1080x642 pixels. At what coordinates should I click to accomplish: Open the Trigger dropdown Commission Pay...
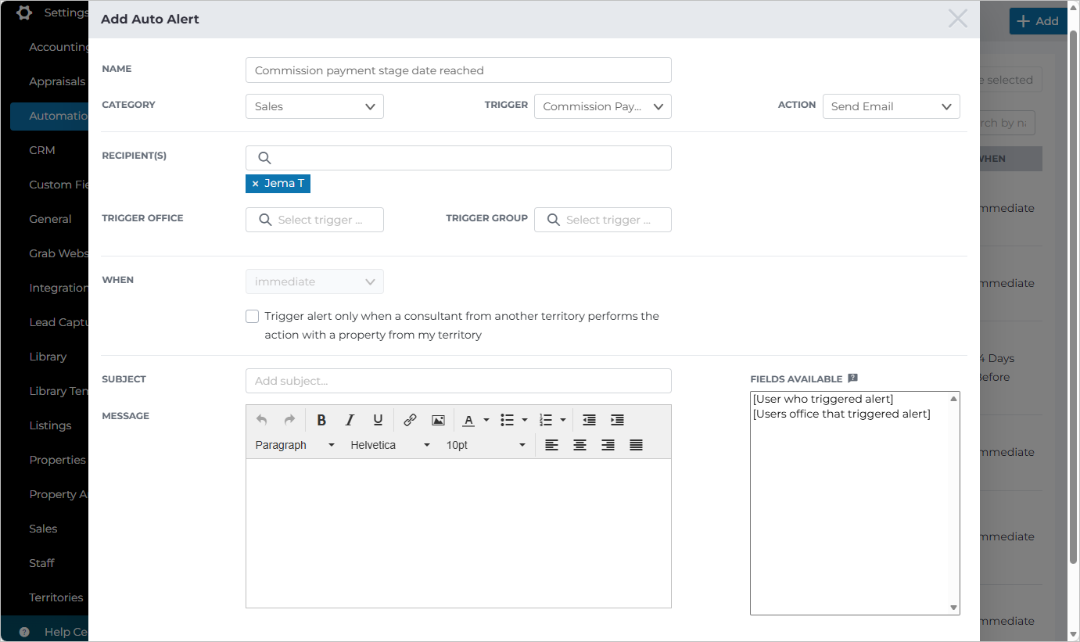pos(603,106)
